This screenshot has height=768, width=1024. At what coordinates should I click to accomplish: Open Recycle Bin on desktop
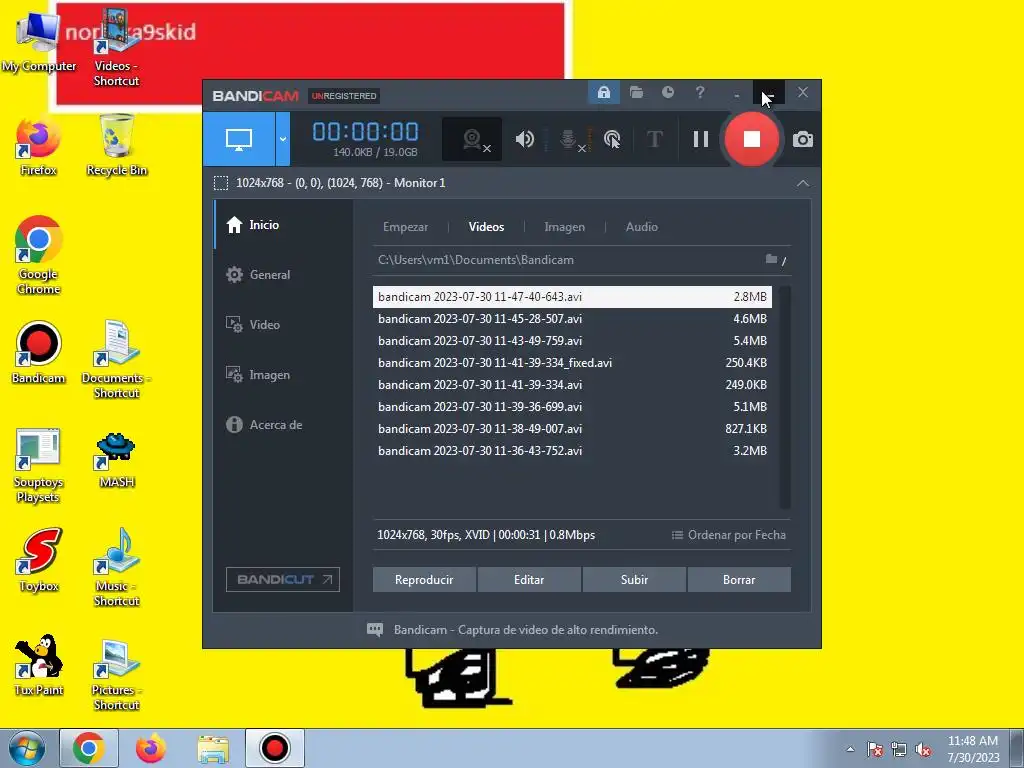point(117,145)
